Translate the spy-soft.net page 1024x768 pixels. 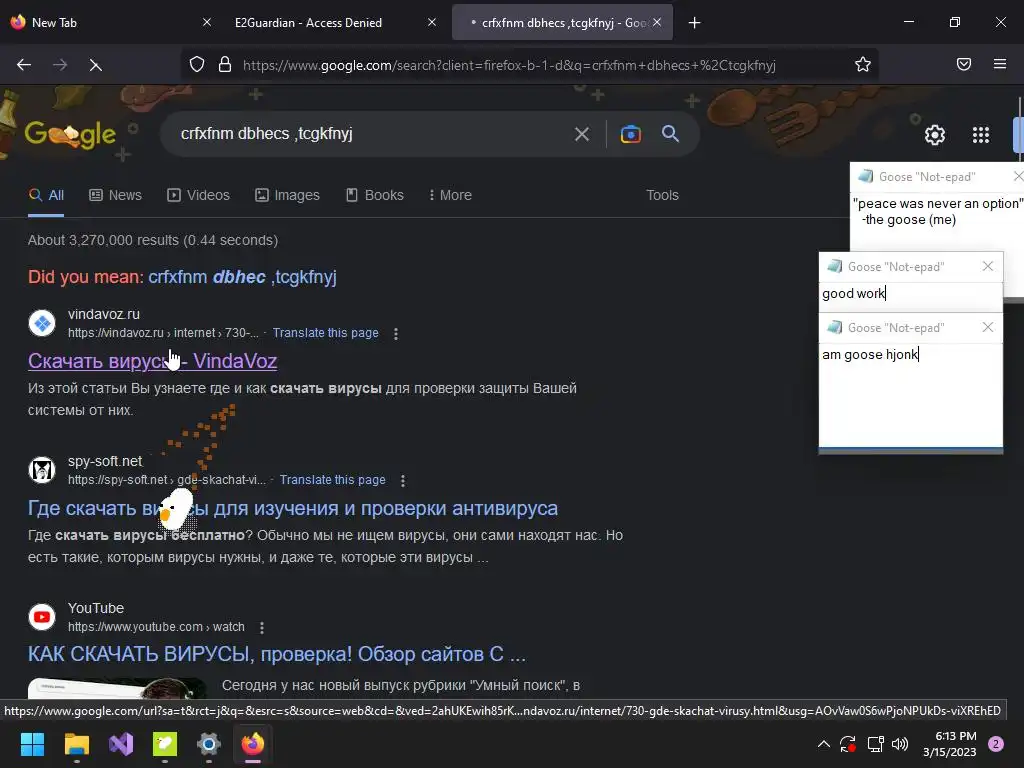tap(332, 480)
